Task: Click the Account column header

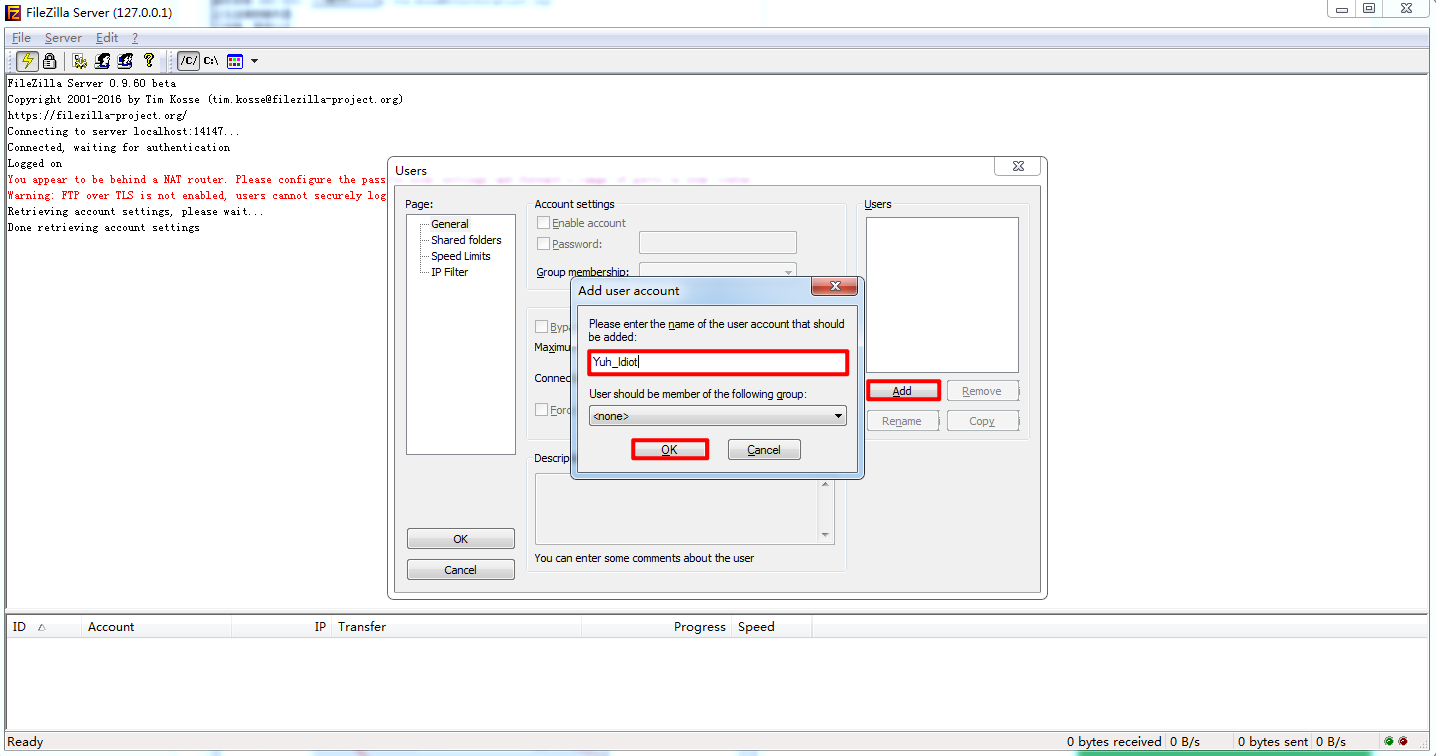Action: pos(156,627)
